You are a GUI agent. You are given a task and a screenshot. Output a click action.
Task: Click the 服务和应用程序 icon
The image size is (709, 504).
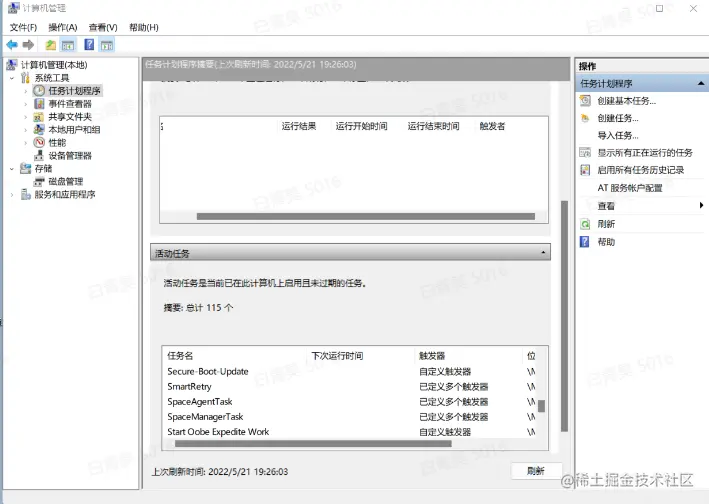tap(26, 194)
